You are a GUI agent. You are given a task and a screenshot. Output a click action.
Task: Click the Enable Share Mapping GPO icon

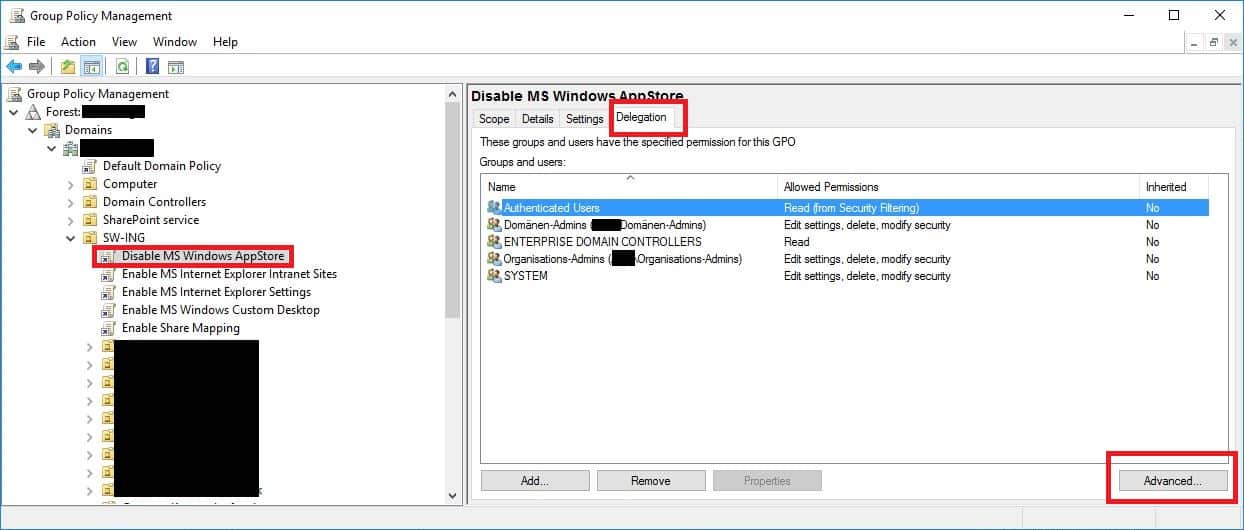[x=108, y=328]
